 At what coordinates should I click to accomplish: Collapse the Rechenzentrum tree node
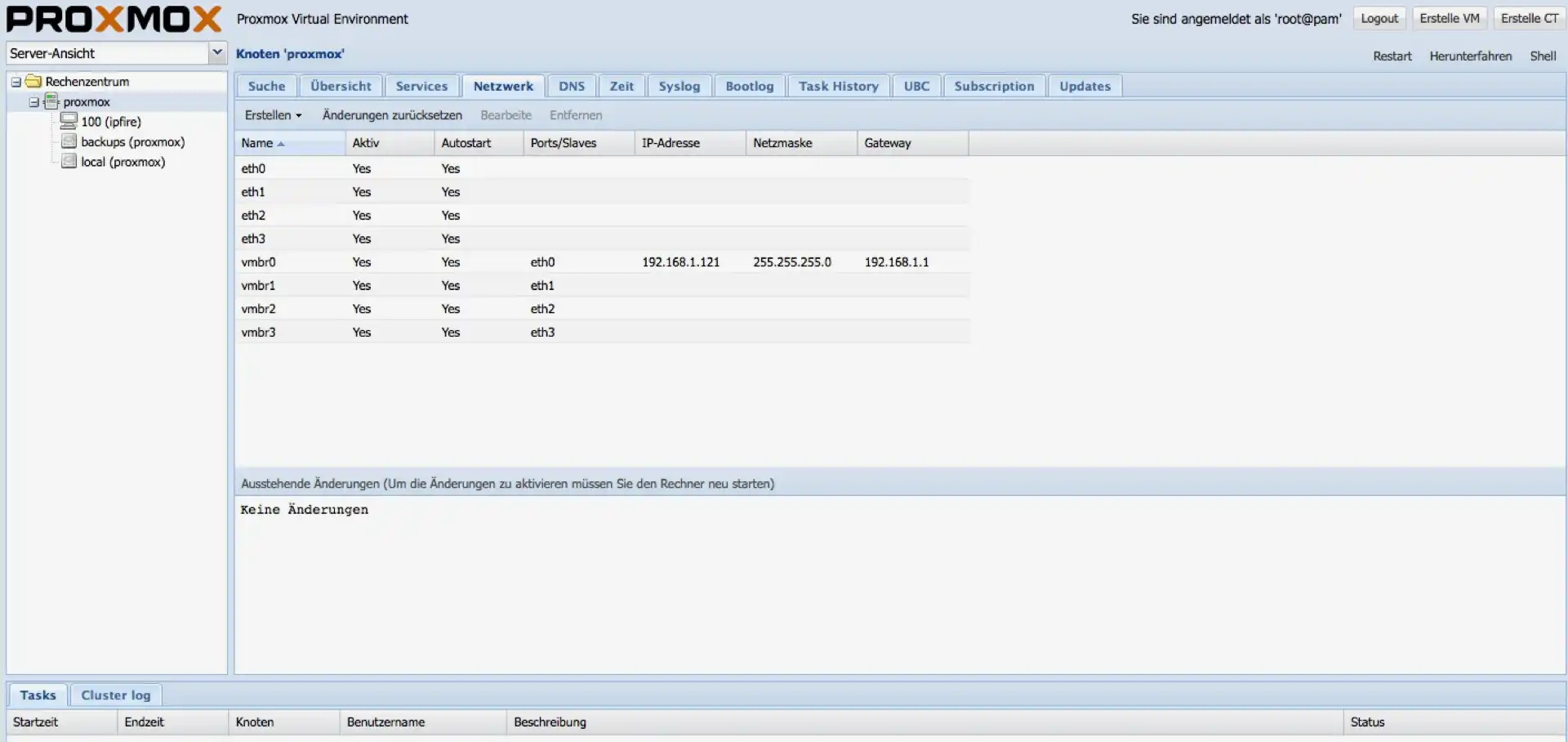[16, 82]
